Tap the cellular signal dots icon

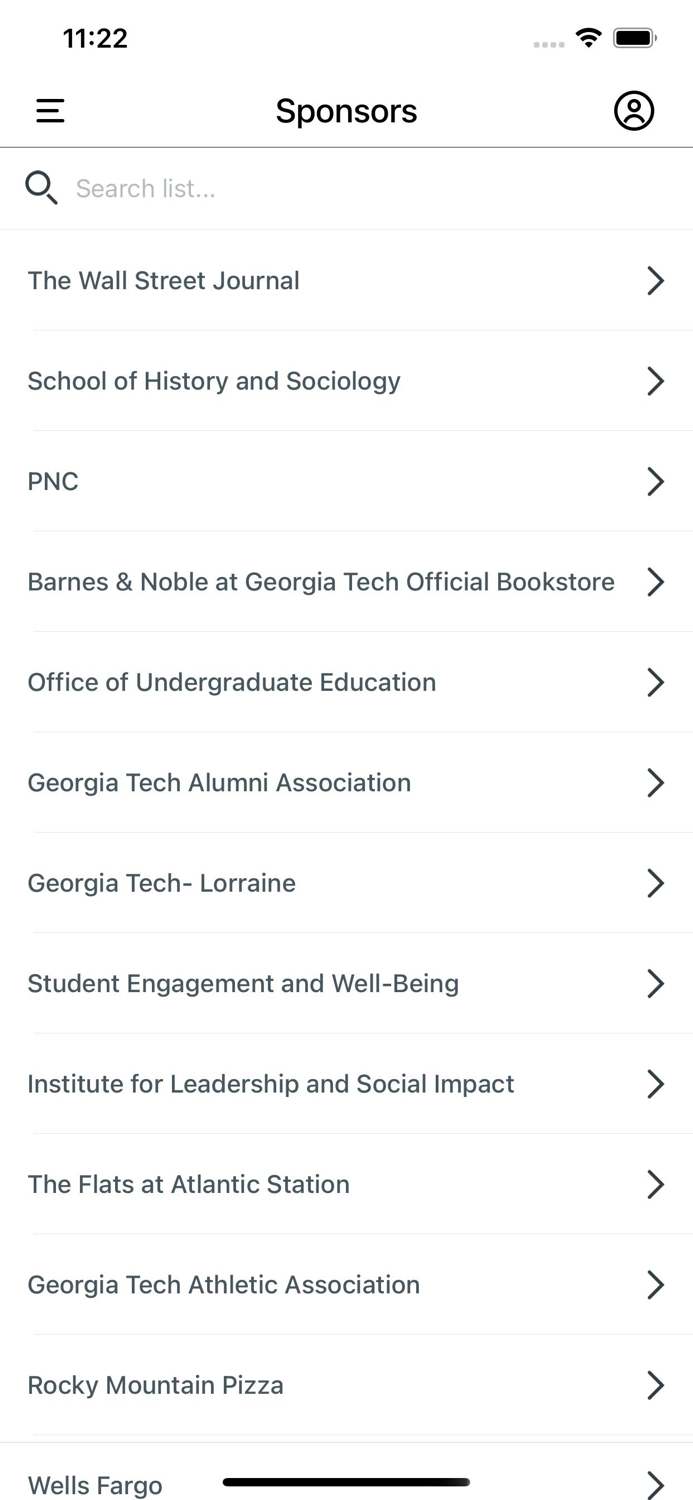[548, 42]
